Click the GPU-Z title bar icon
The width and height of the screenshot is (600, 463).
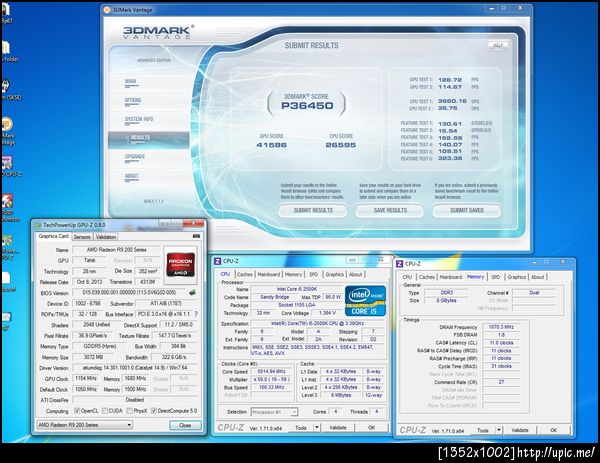(38, 225)
